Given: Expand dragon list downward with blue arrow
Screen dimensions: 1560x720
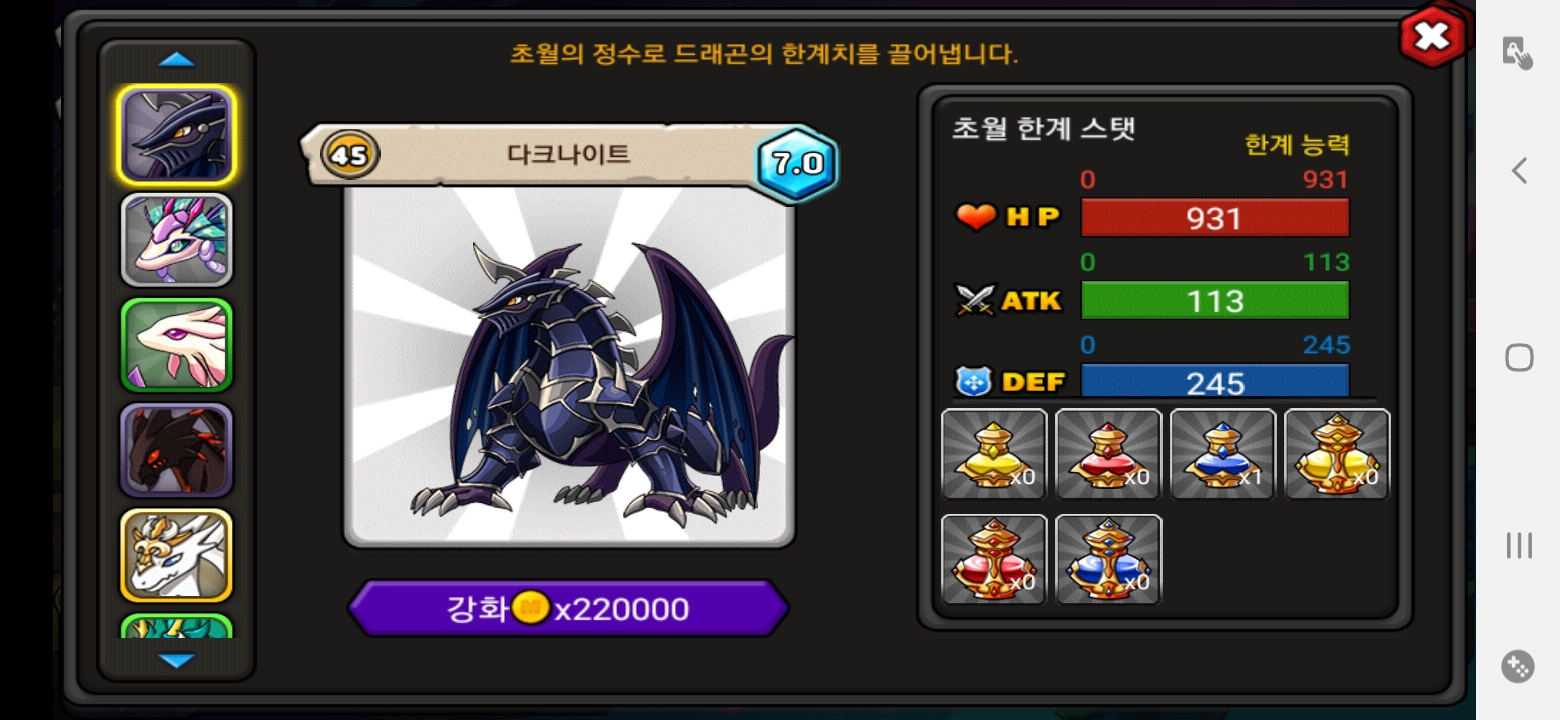Looking at the screenshot, I should coord(177,661).
